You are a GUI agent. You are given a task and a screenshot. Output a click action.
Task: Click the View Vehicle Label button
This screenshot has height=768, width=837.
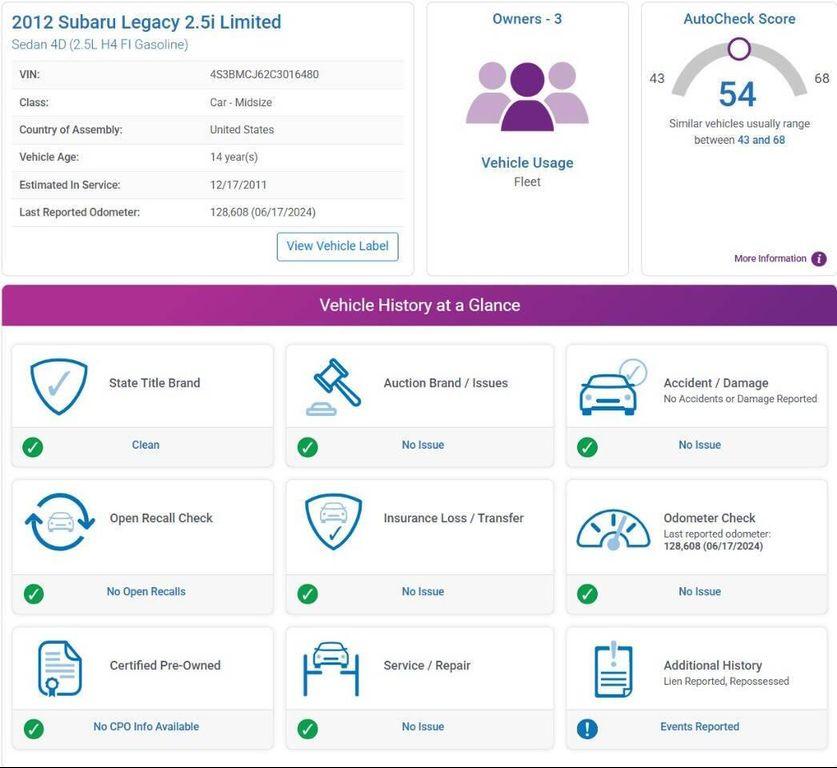(337, 247)
